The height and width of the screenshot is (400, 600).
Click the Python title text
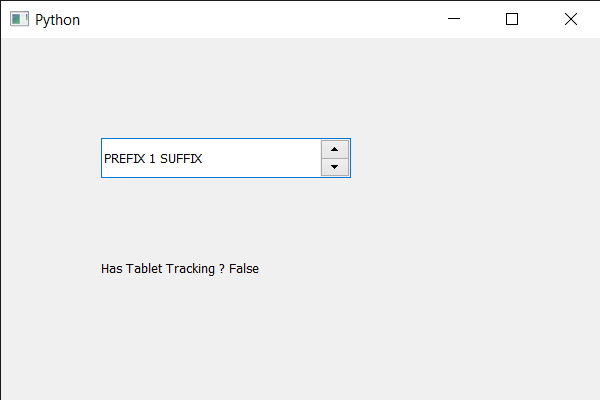pos(57,20)
